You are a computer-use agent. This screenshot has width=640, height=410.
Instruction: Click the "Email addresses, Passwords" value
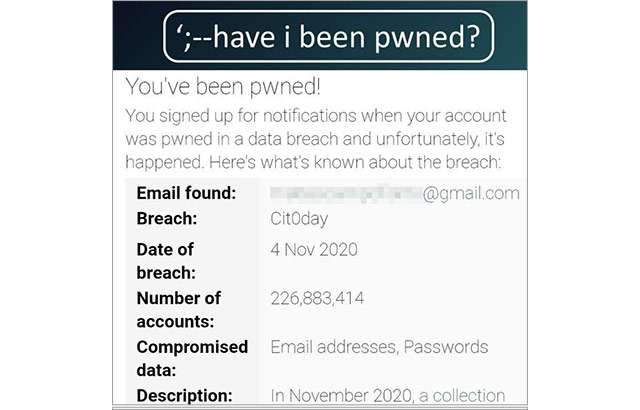click(x=379, y=347)
